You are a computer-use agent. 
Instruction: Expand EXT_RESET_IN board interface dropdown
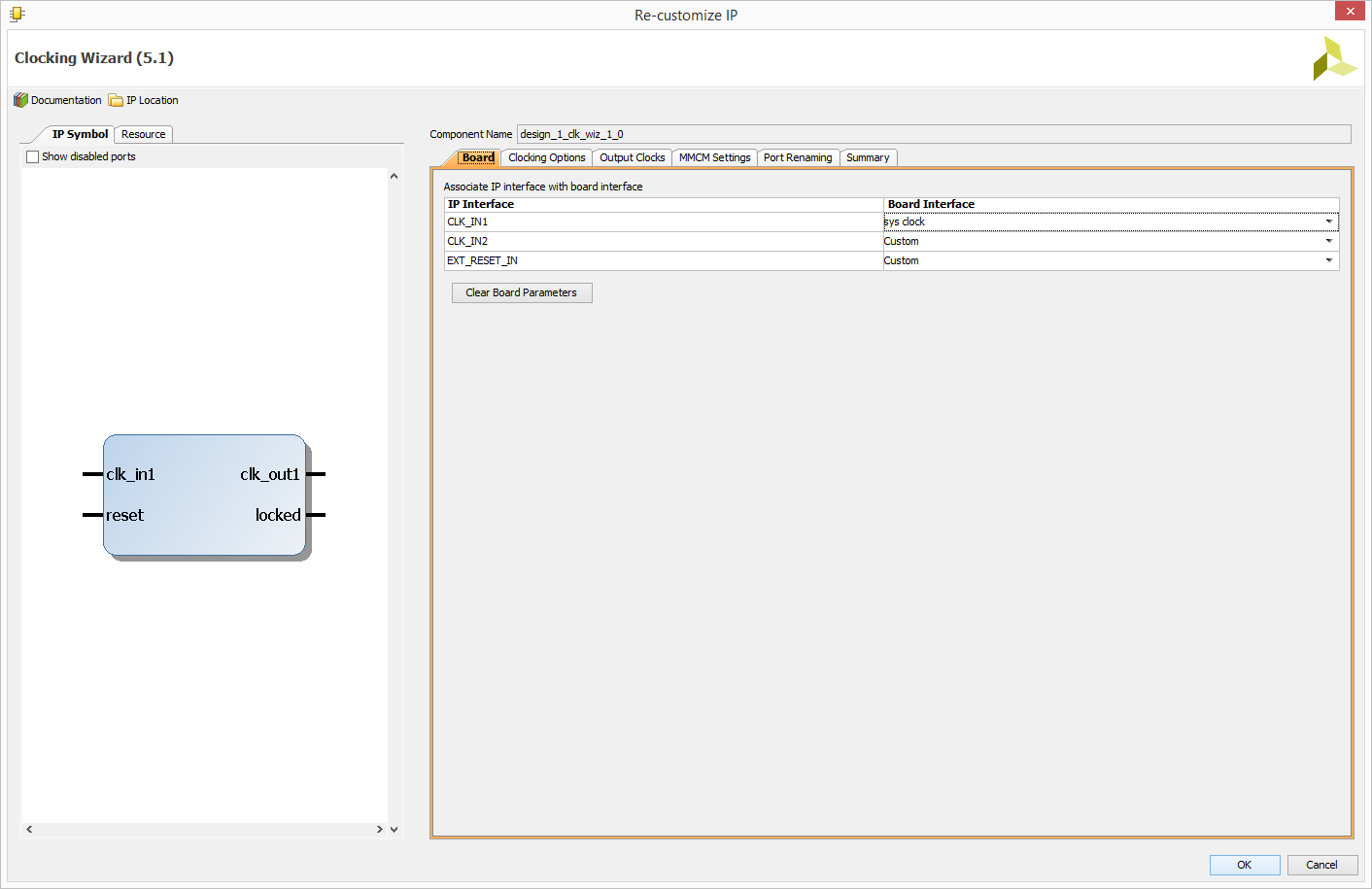pyautogui.click(x=1328, y=260)
